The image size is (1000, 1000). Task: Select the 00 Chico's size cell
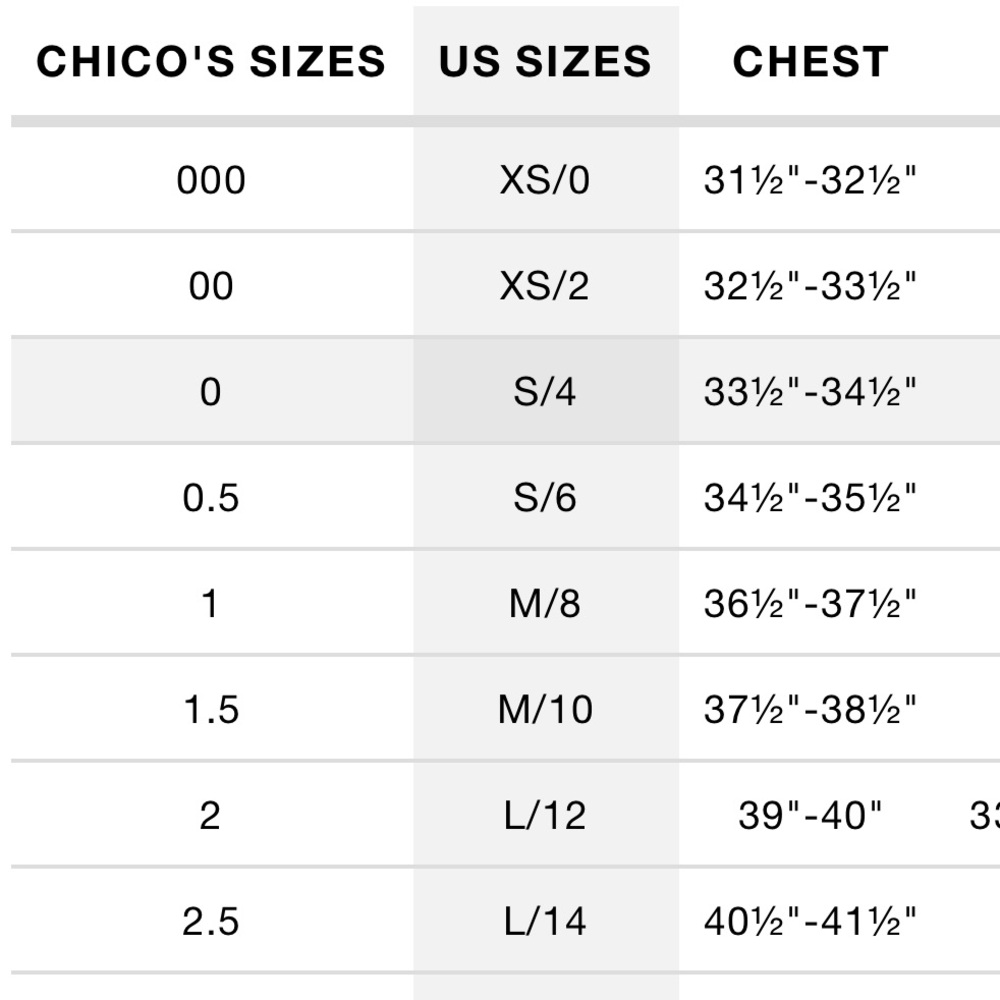[211, 286]
